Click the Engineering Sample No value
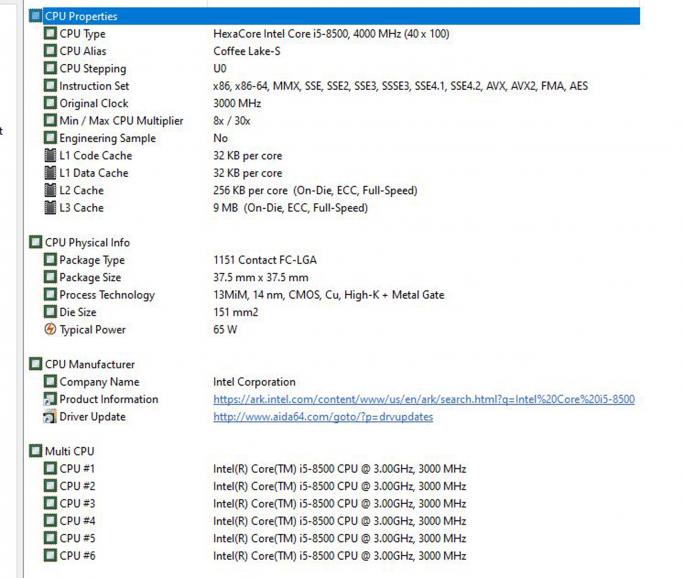 (220, 138)
